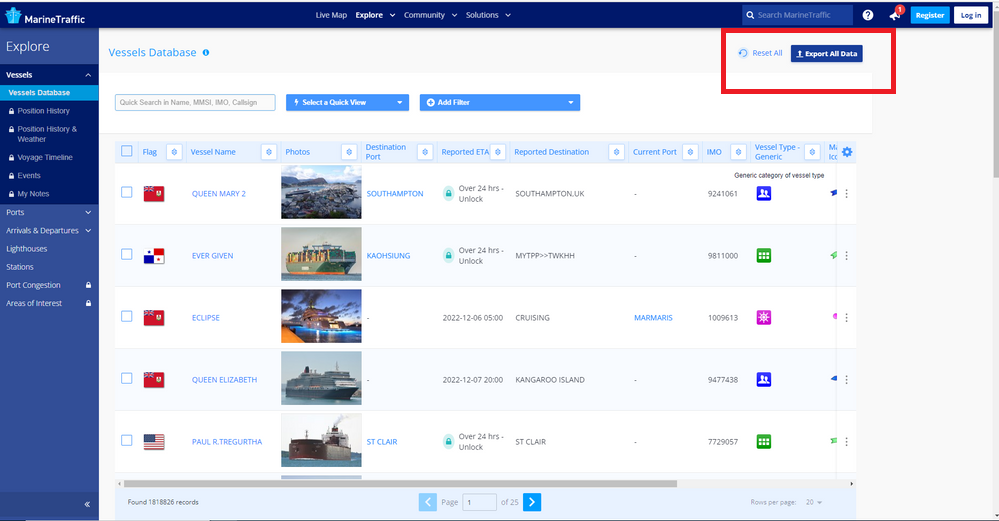Click horizontal table scrollbar
Viewport: 999px width, 521px height.
(400, 484)
